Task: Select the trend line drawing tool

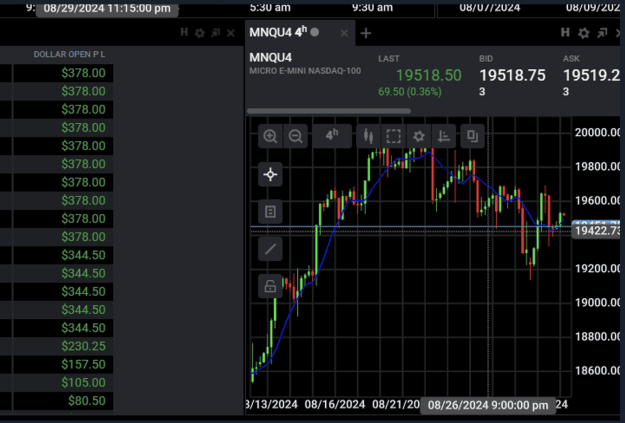Action: pos(270,249)
